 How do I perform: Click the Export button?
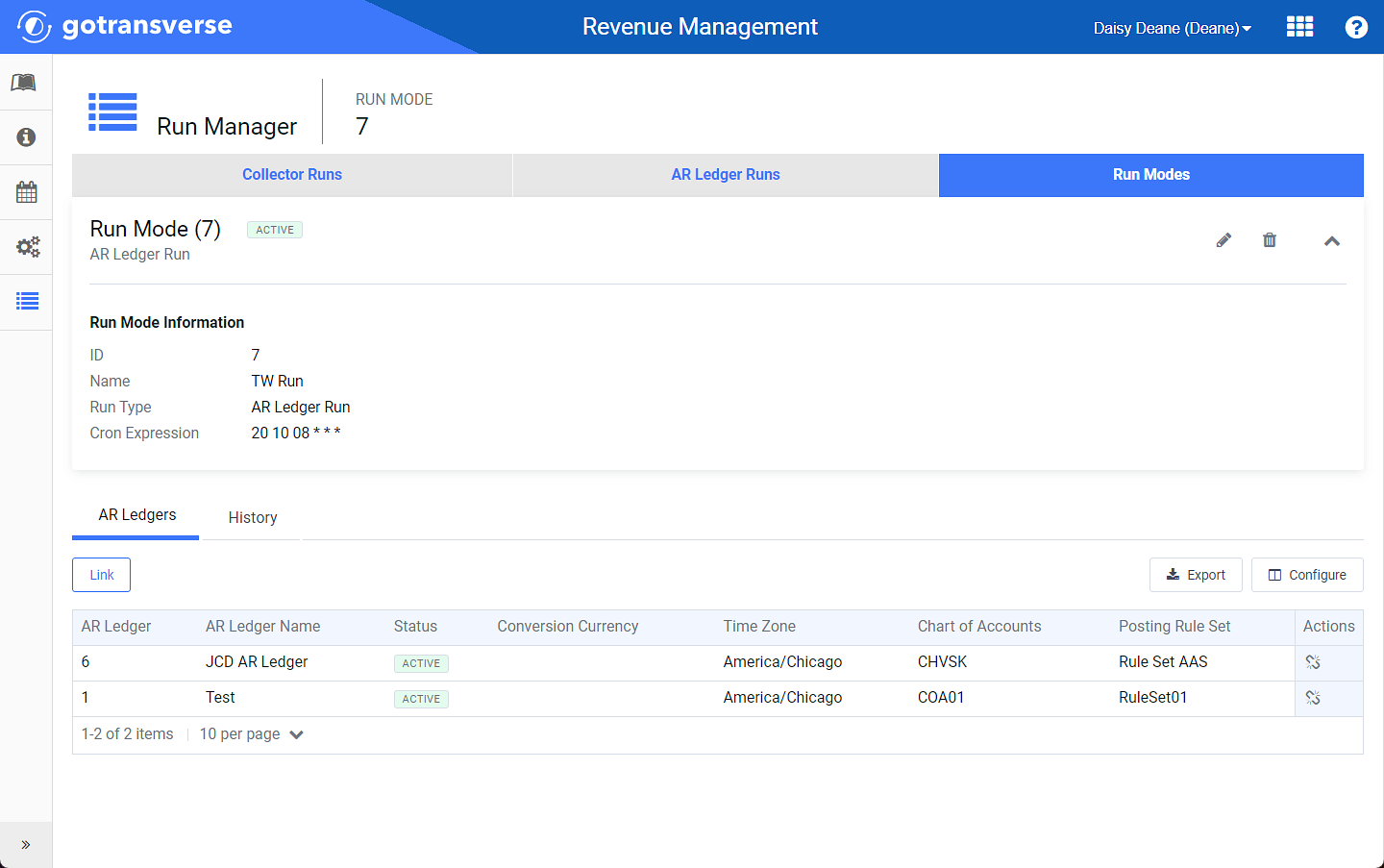point(1196,575)
